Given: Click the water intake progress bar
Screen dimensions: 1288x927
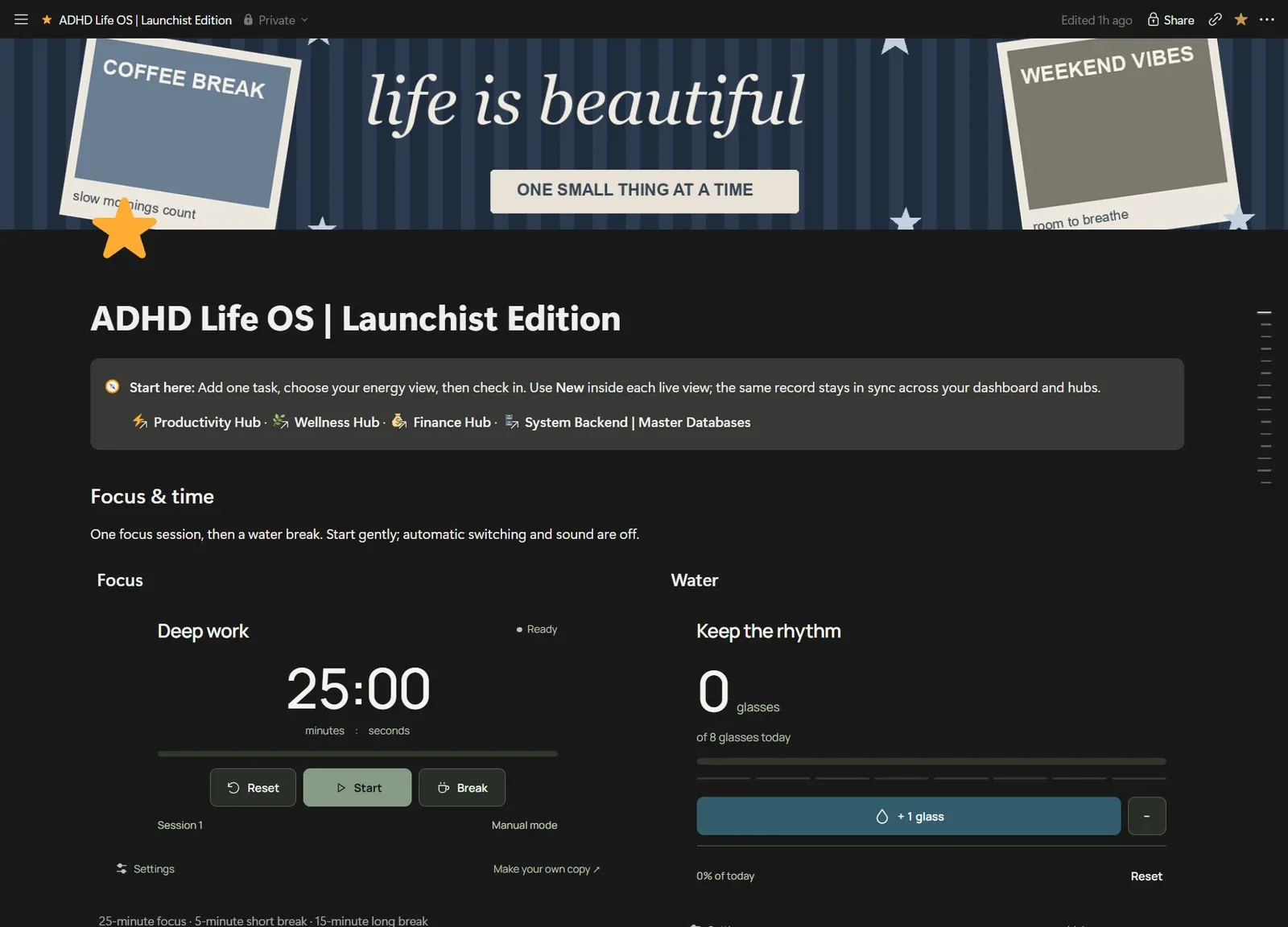Looking at the screenshot, I should pos(931,760).
